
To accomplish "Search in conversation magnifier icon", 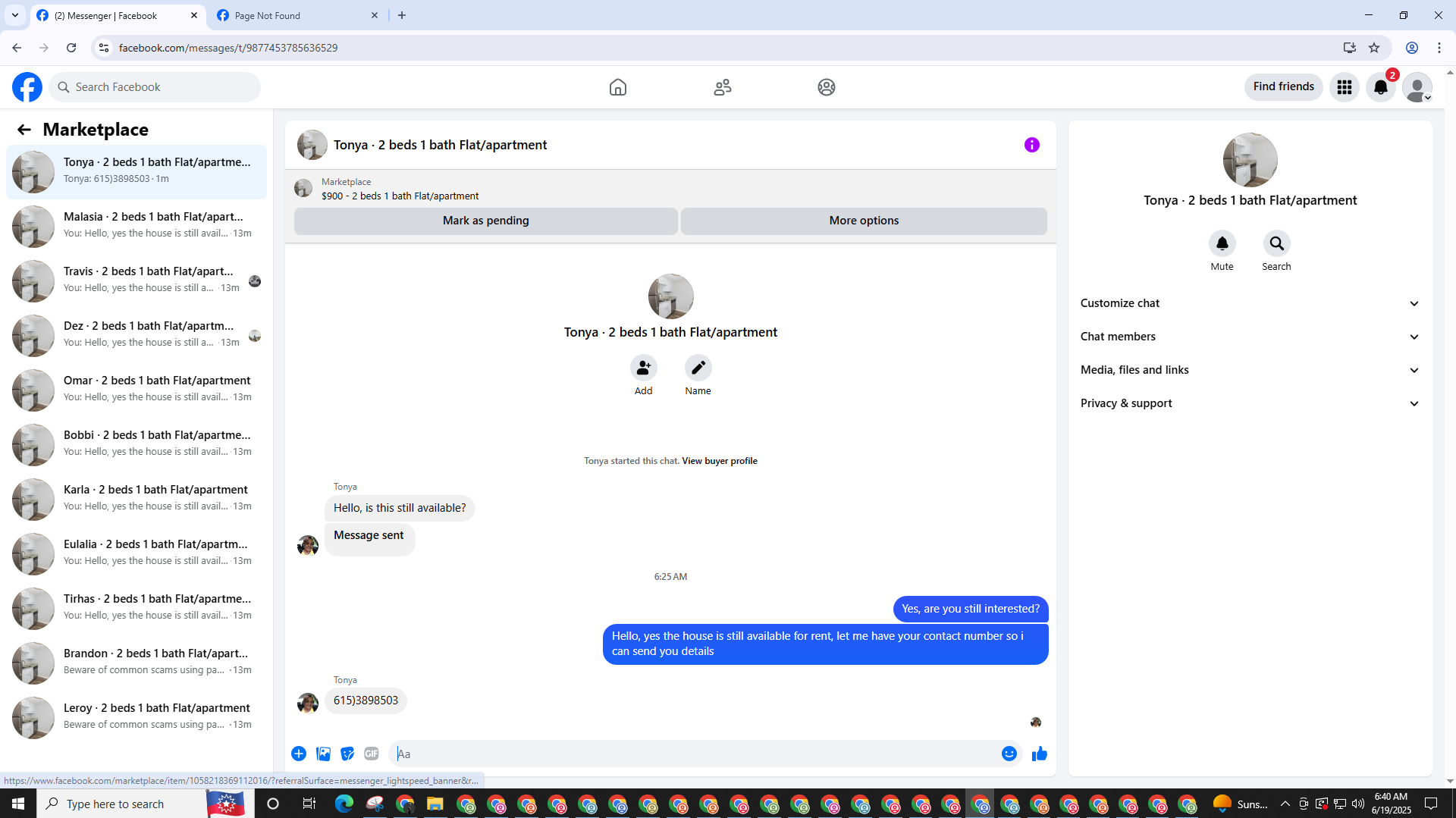I will pyautogui.click(x=1277, y=243).
